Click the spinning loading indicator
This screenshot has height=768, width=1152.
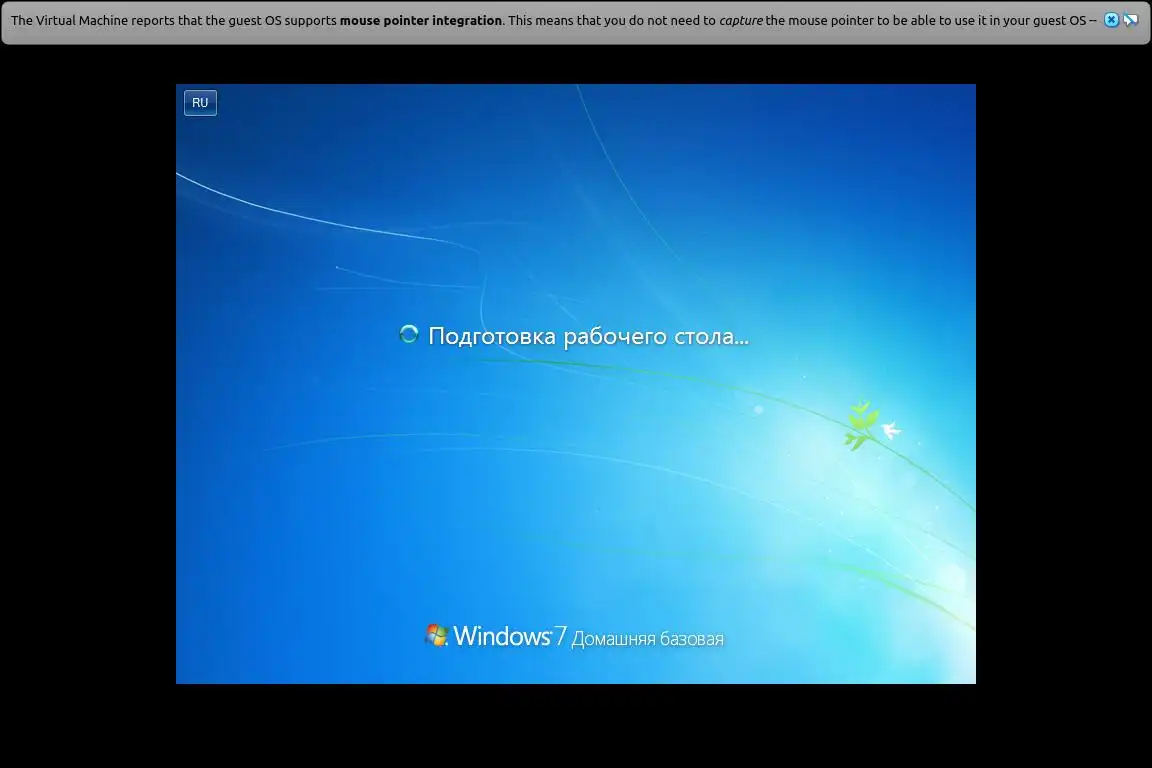(408, 334)
